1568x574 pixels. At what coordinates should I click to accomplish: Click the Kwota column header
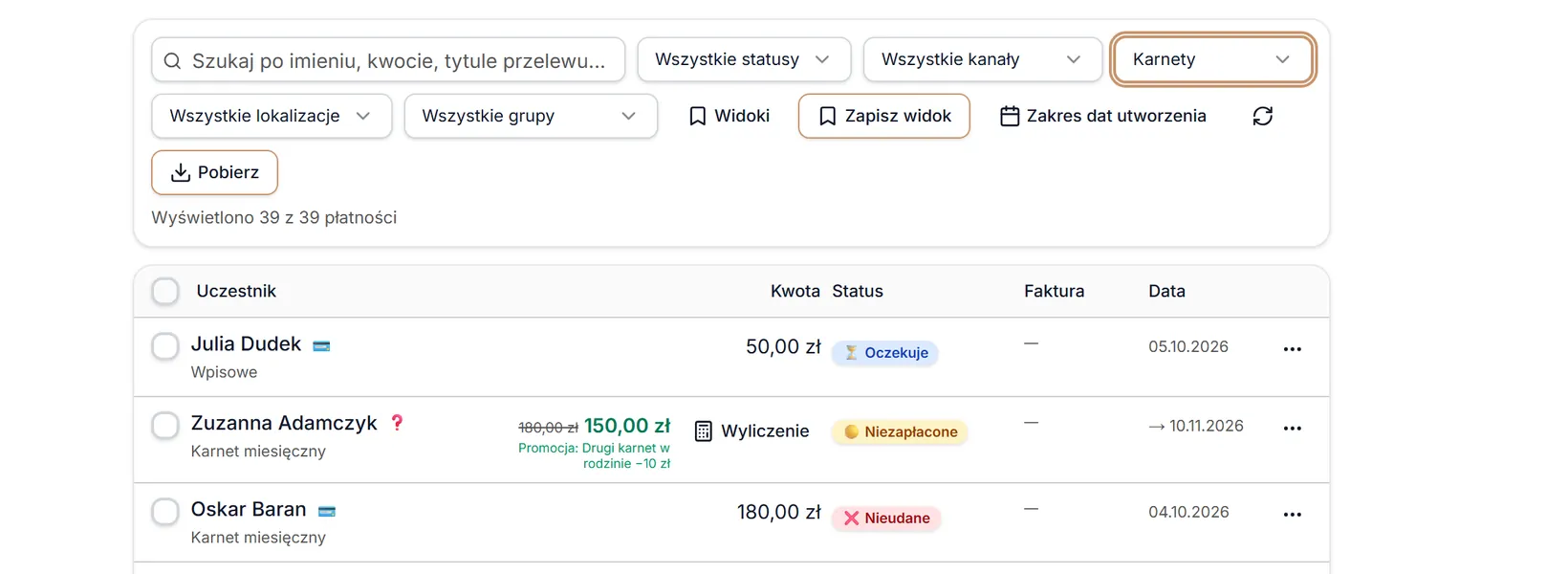(795, 291)
